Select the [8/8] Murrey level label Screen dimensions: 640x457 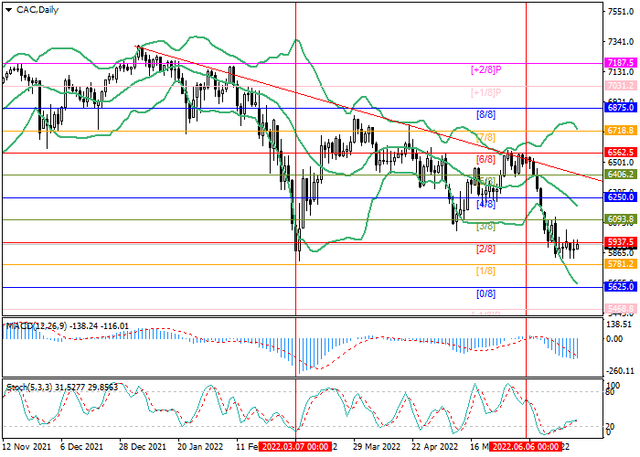[x=485, y=115]
